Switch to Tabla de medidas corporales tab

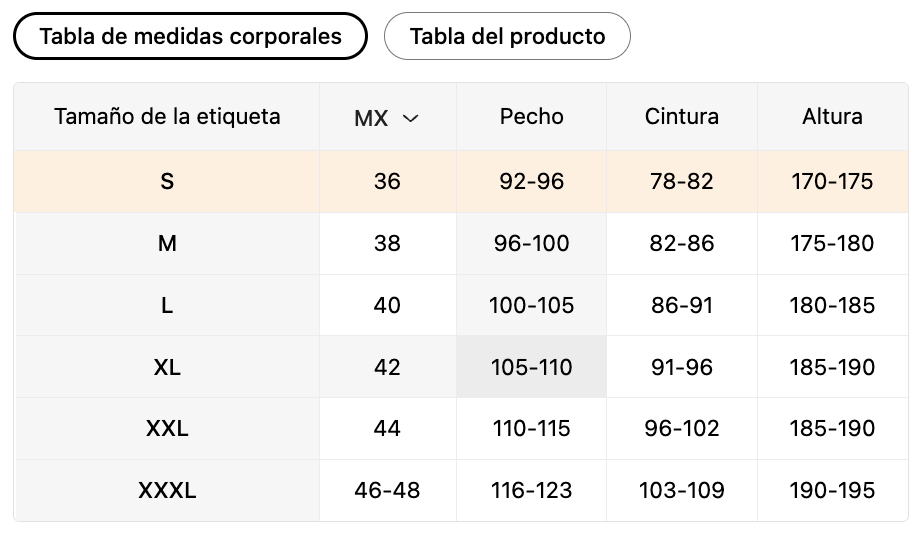[x=190, y=37]
